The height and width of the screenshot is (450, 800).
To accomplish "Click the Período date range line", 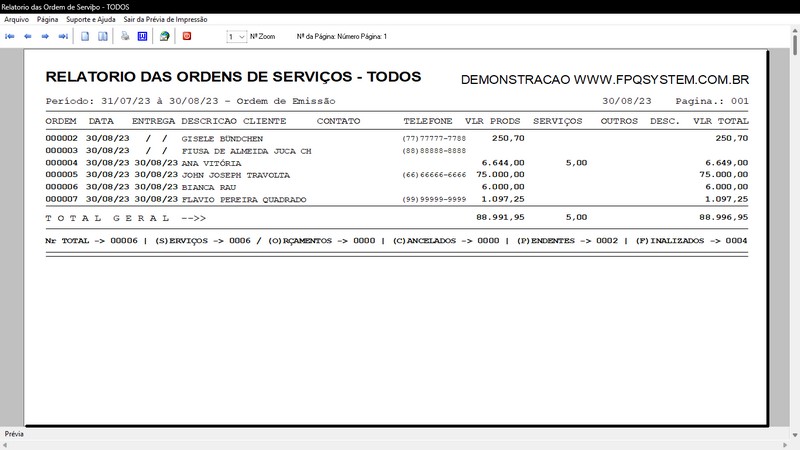I will [190, 101].
